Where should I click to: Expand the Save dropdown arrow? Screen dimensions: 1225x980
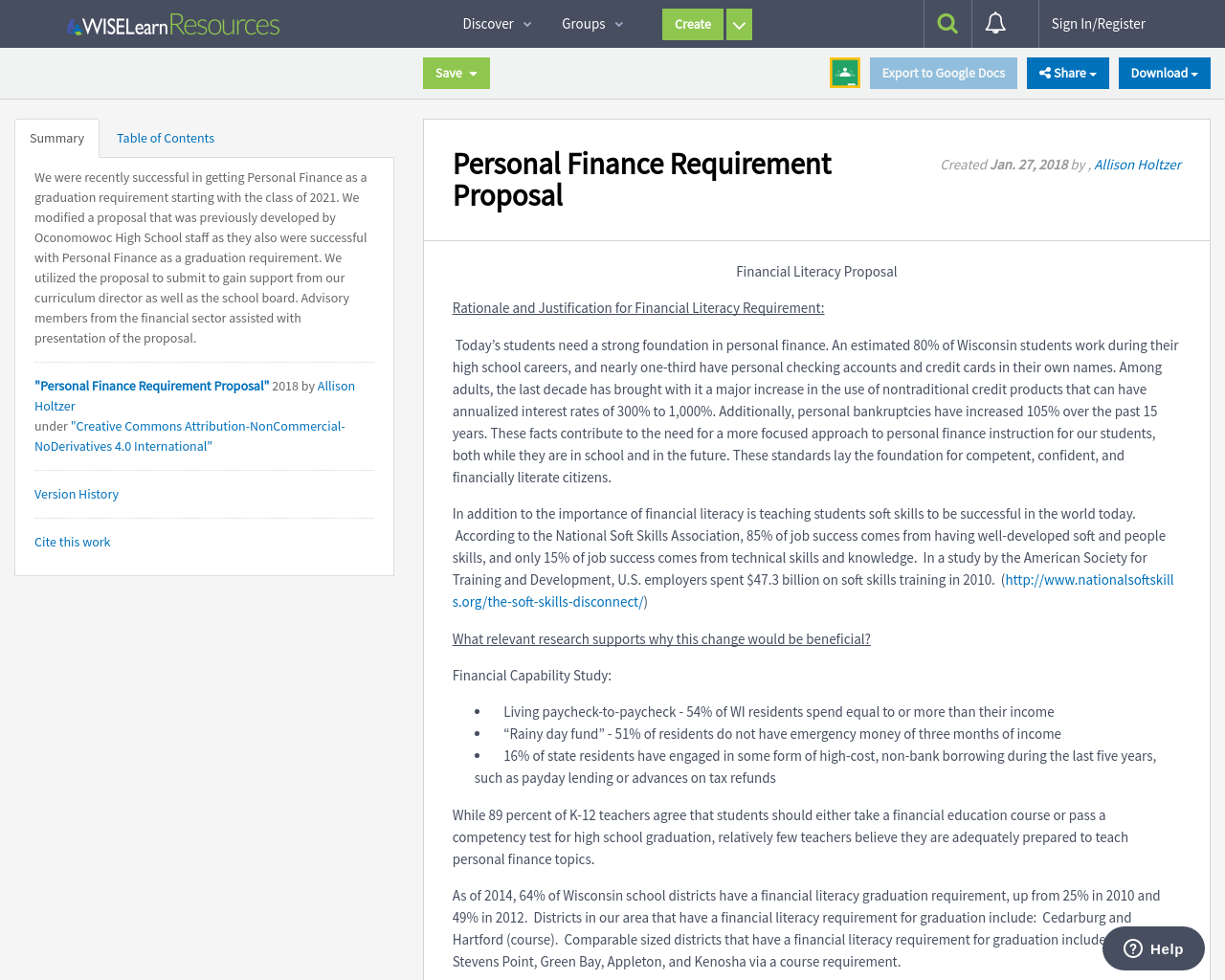(x=476, y=73)
